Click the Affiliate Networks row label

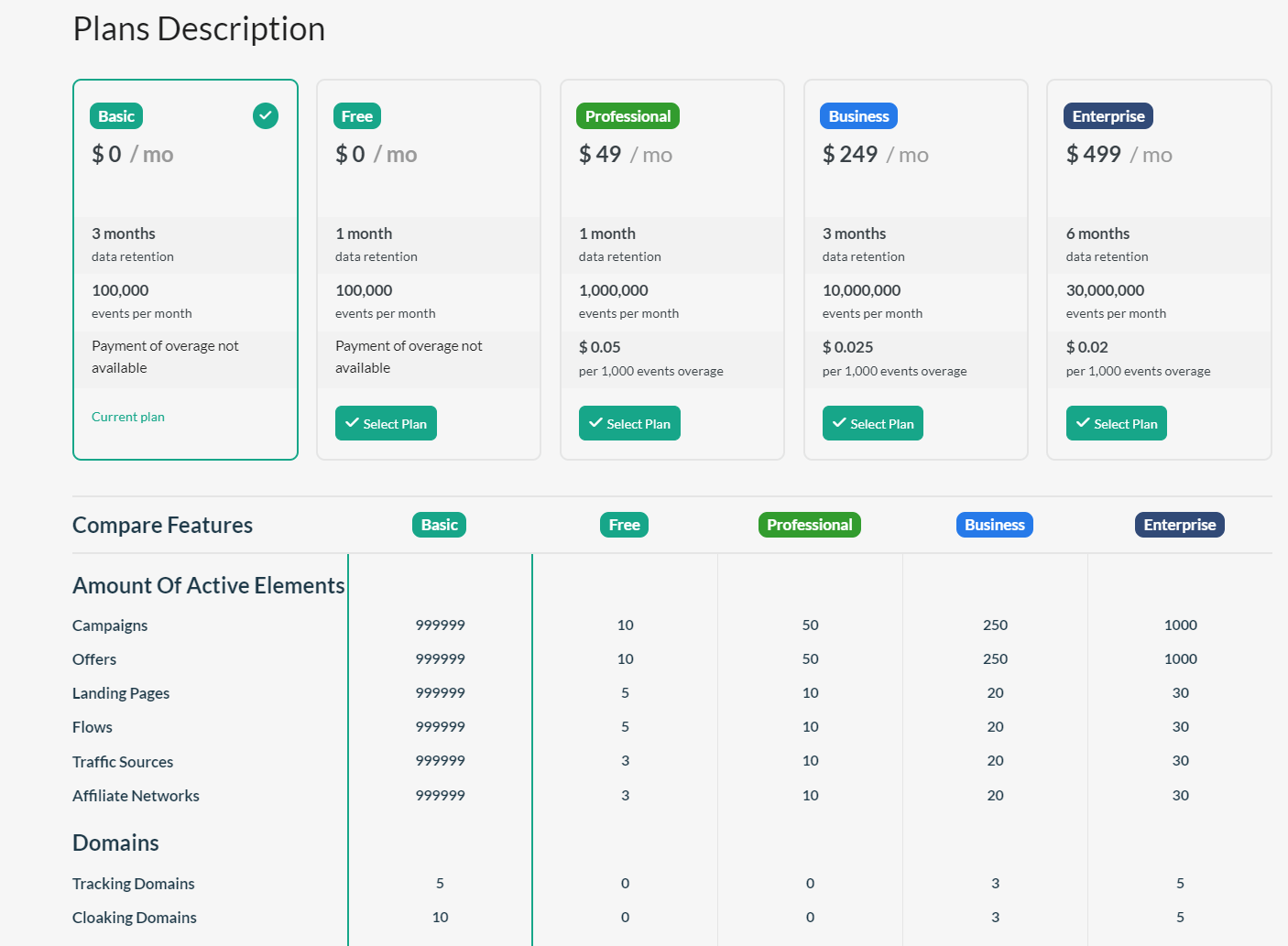pos(136,796)
